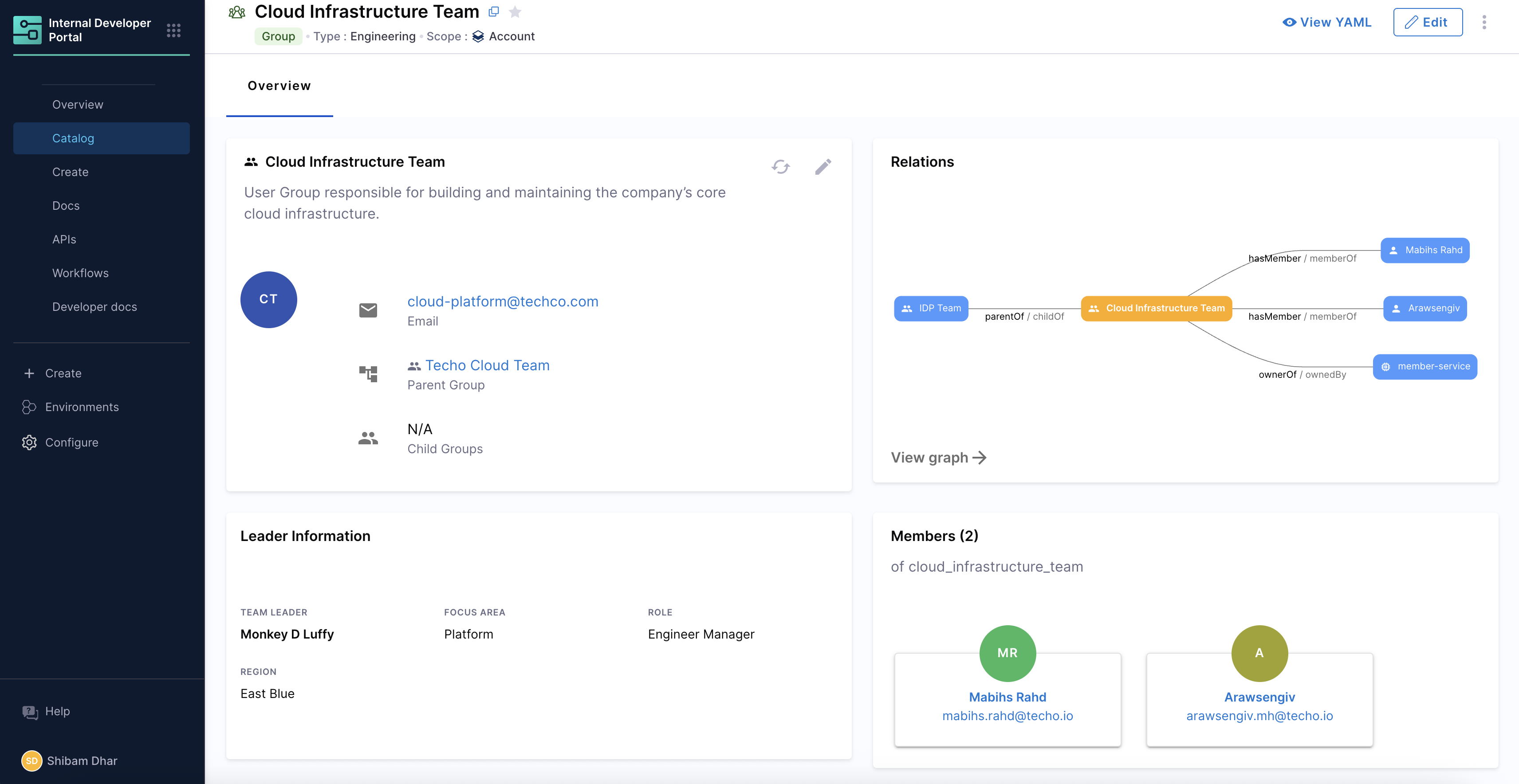Open the three-dot options menu
Image resolution: width=1519 pixels, height=784 pixels.
pos(1484,23)
